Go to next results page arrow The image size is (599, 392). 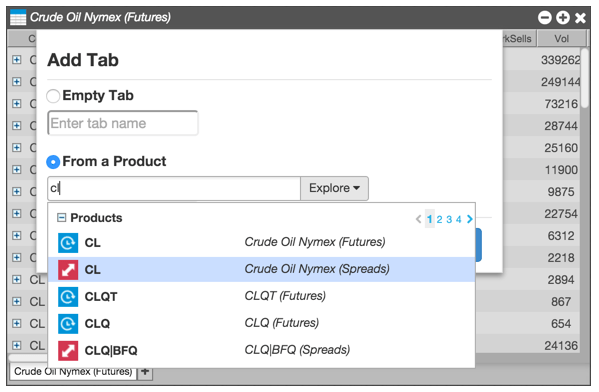click(470, 219)
